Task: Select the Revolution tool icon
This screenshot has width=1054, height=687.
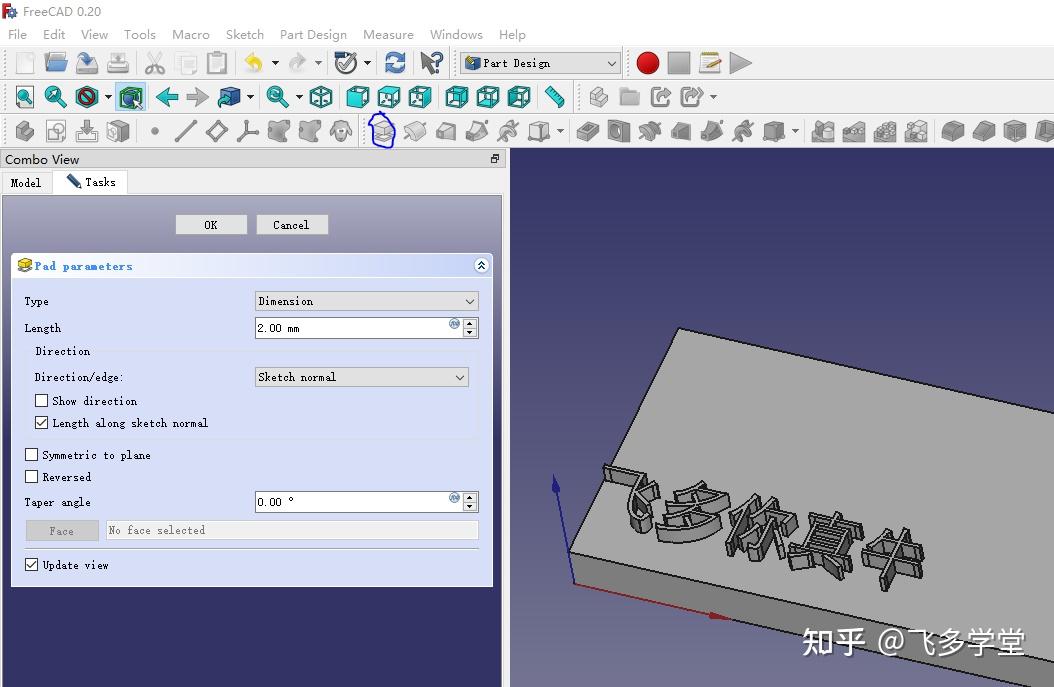Action: [x=415, y=131]
